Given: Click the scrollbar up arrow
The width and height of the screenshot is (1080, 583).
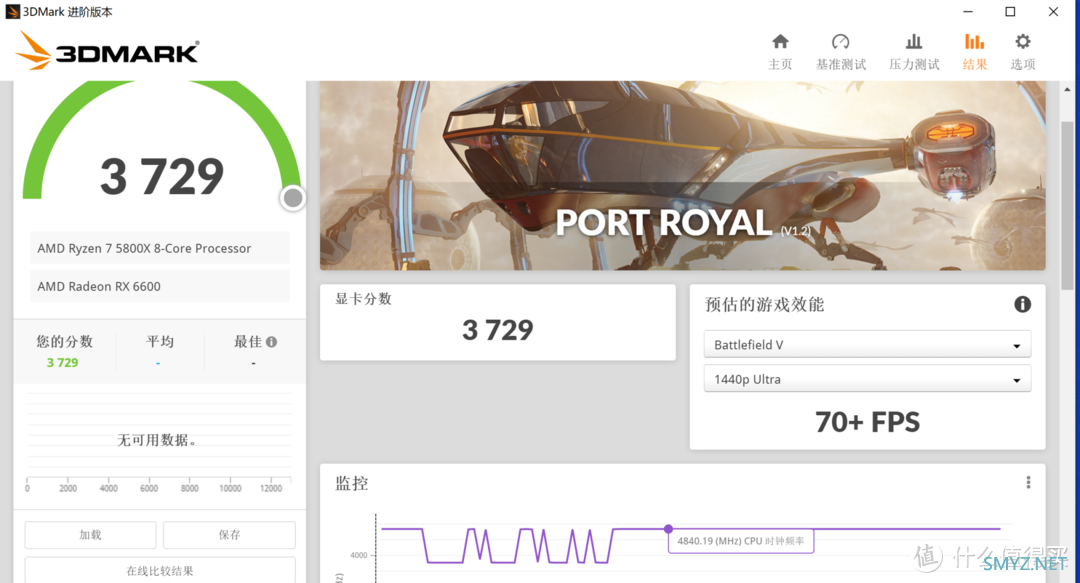Looking at the screenshot, I should (x=1067, y=90).
